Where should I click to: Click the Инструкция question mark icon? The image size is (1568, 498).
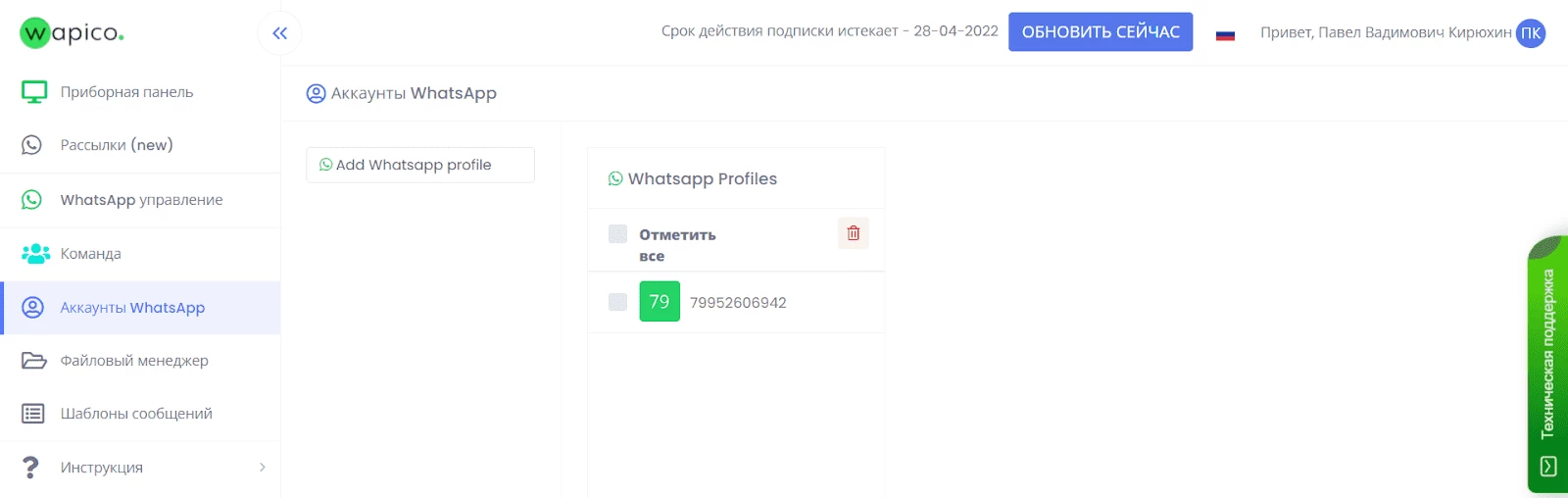coord(31,468)
